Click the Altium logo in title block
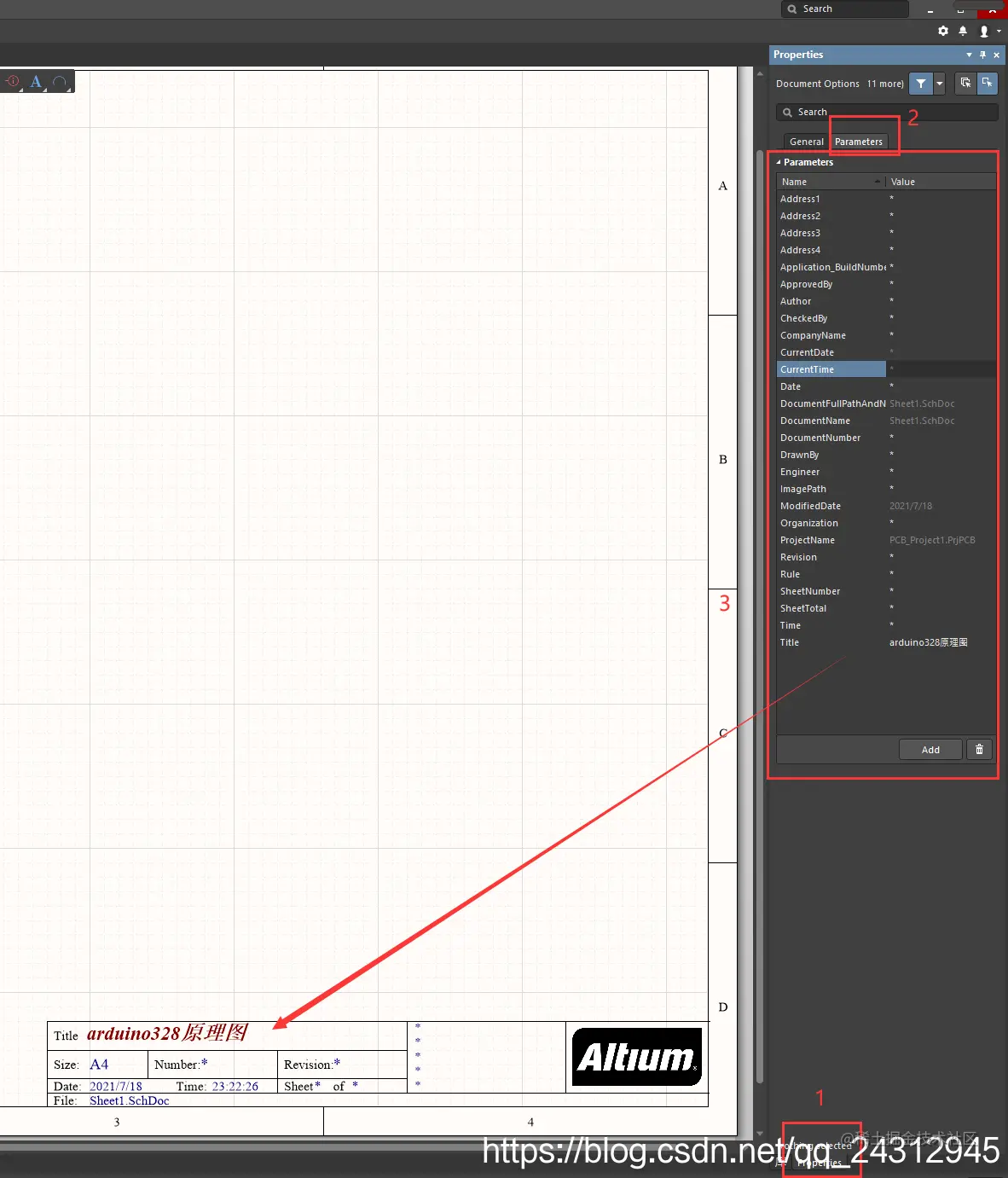The height and width of the screenshot is (1178, 1008). click(x=637, y=1057)
